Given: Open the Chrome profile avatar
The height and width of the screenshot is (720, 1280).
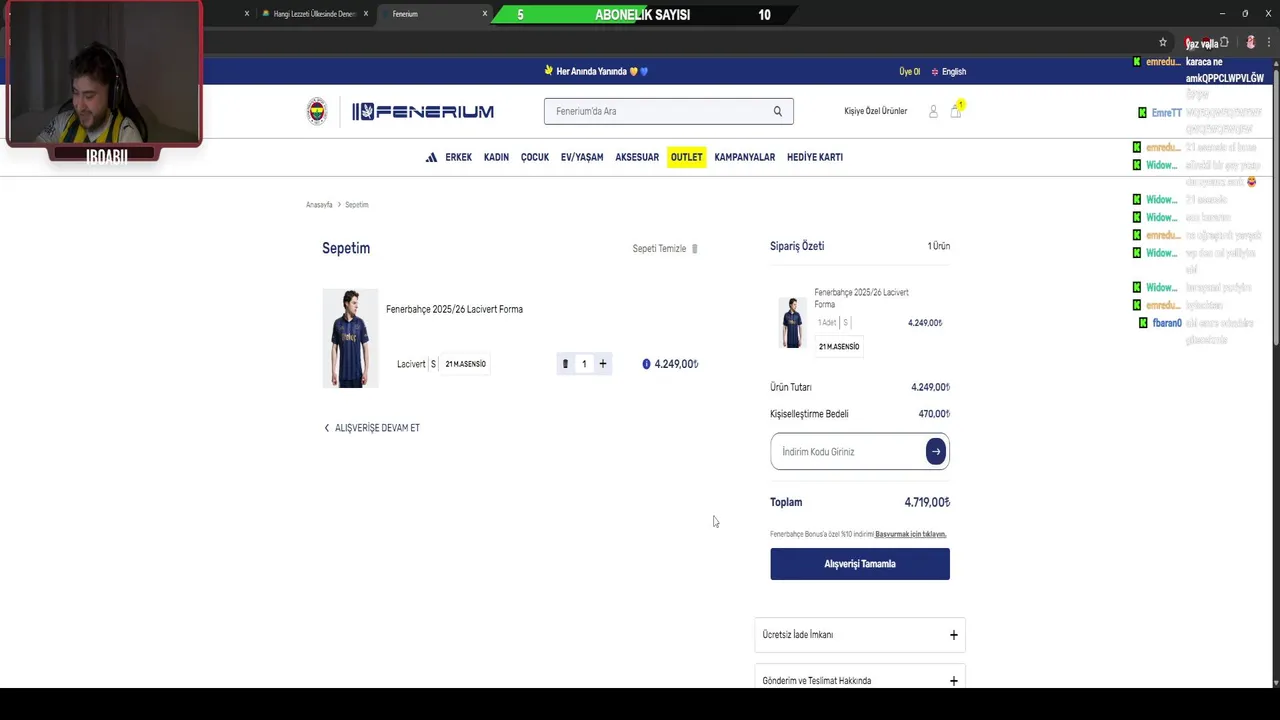Looking at the screenshot, I should 1250,43.
